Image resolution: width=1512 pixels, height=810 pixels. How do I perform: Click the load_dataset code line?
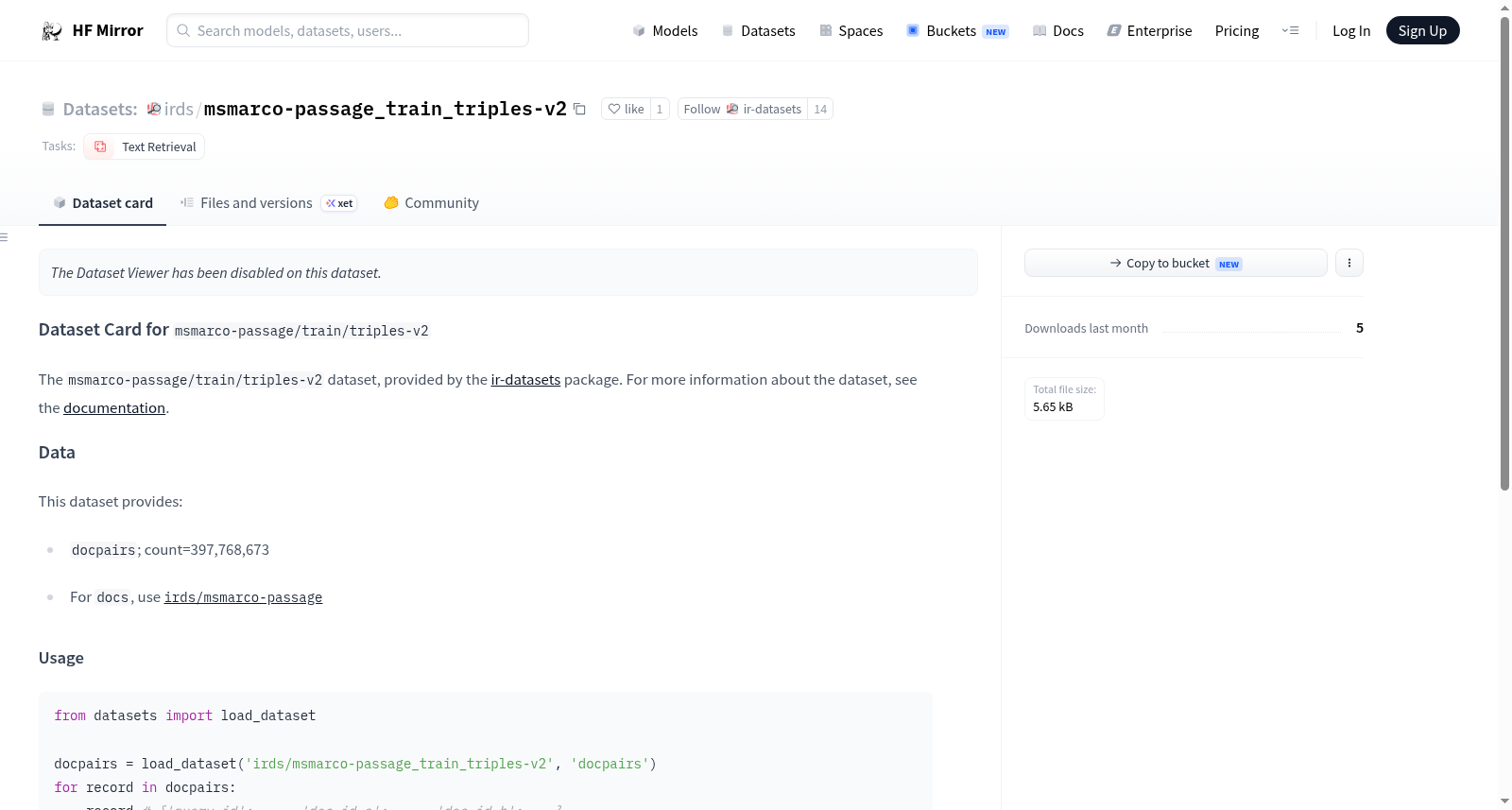tap(355, 764)
